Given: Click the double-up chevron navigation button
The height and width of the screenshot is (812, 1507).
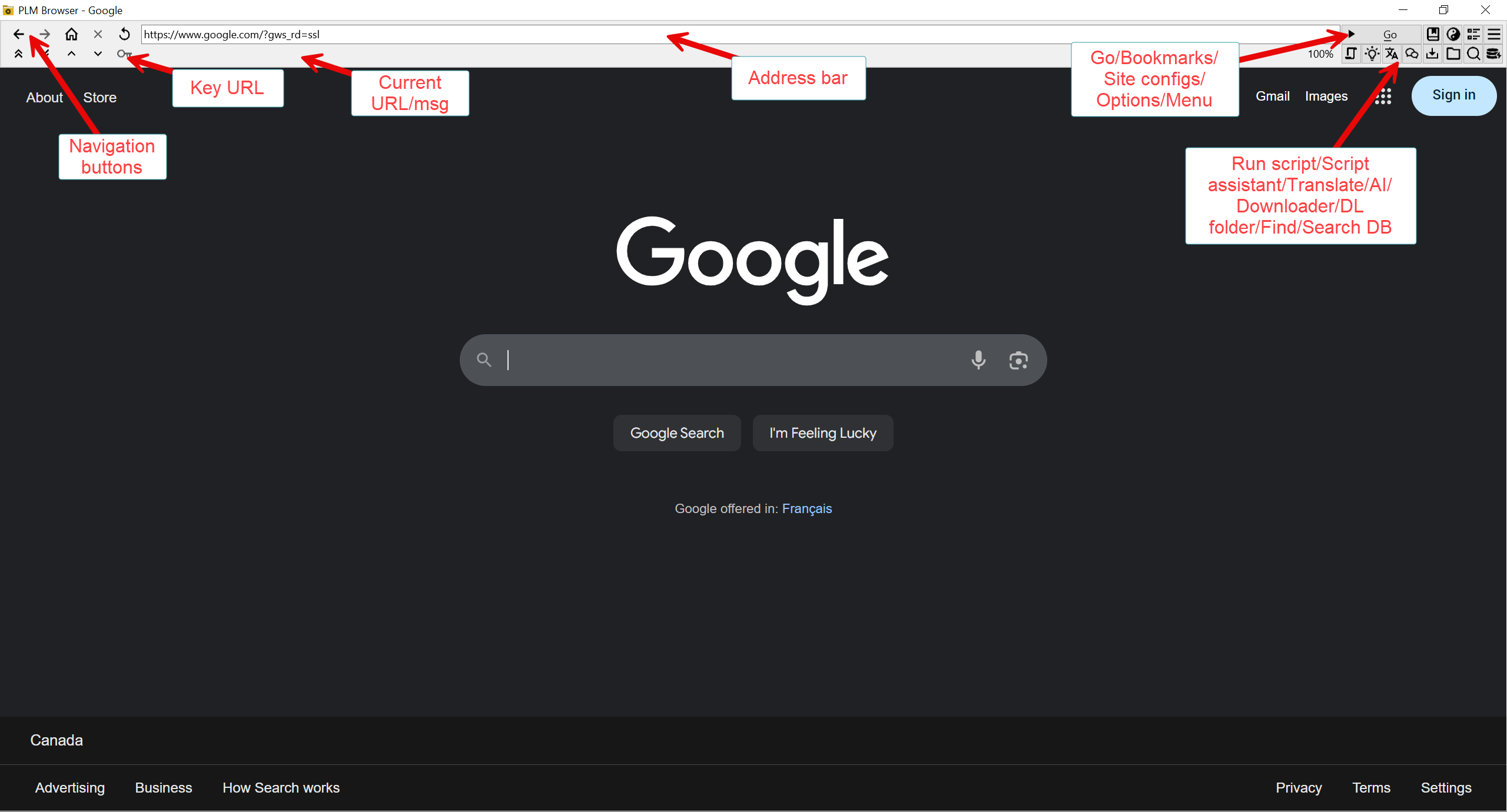Looking at the screenshot, I should click(18, 54).
